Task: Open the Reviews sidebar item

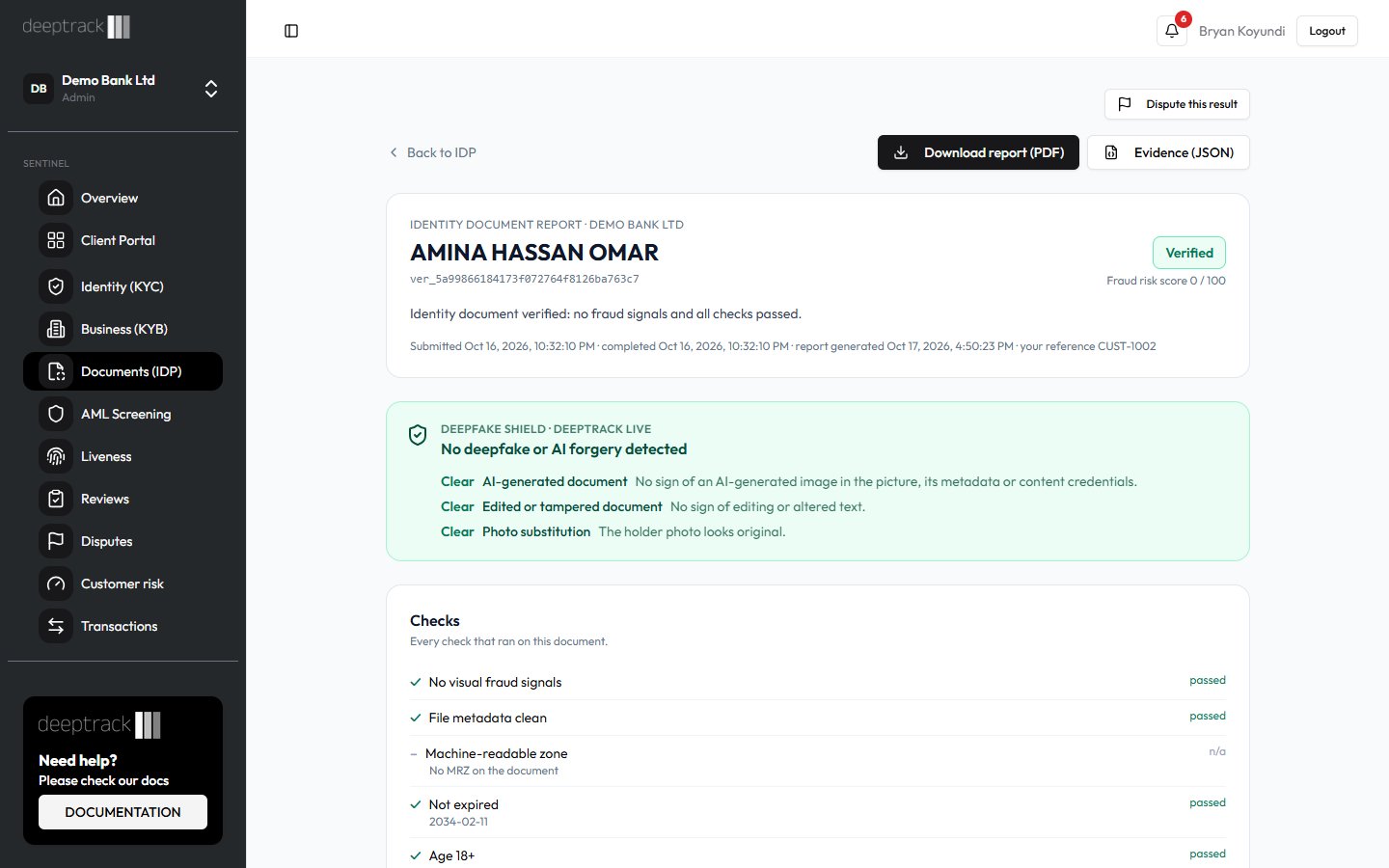Action: pyautogui.click(x=123, y=499)
